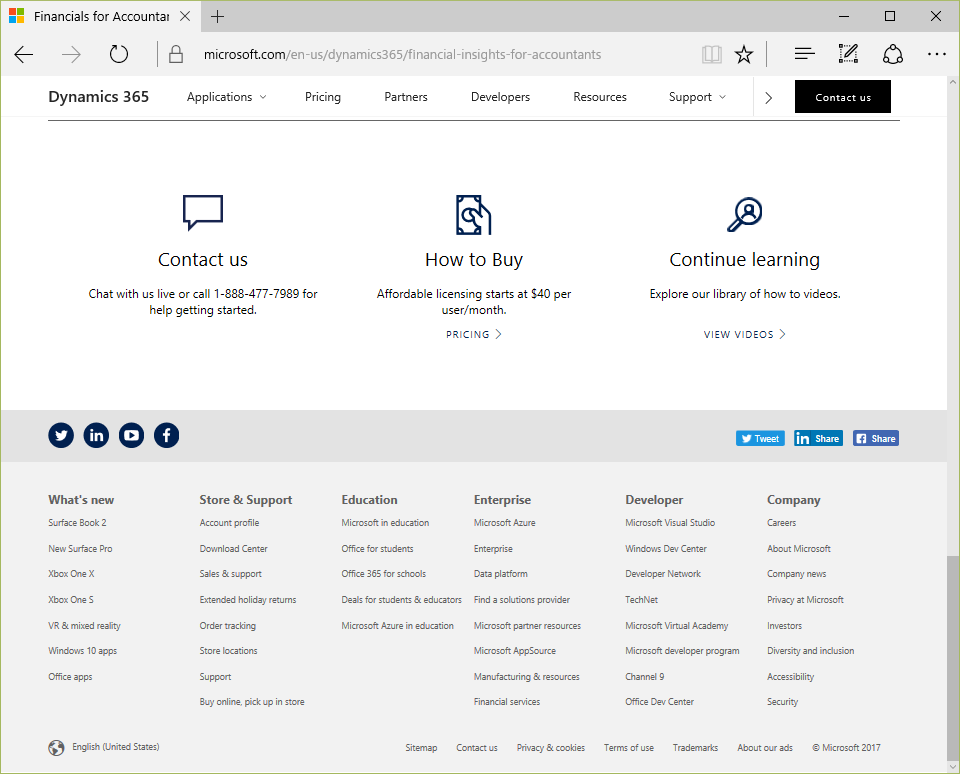Open a new browser tab

pos(217,17)
